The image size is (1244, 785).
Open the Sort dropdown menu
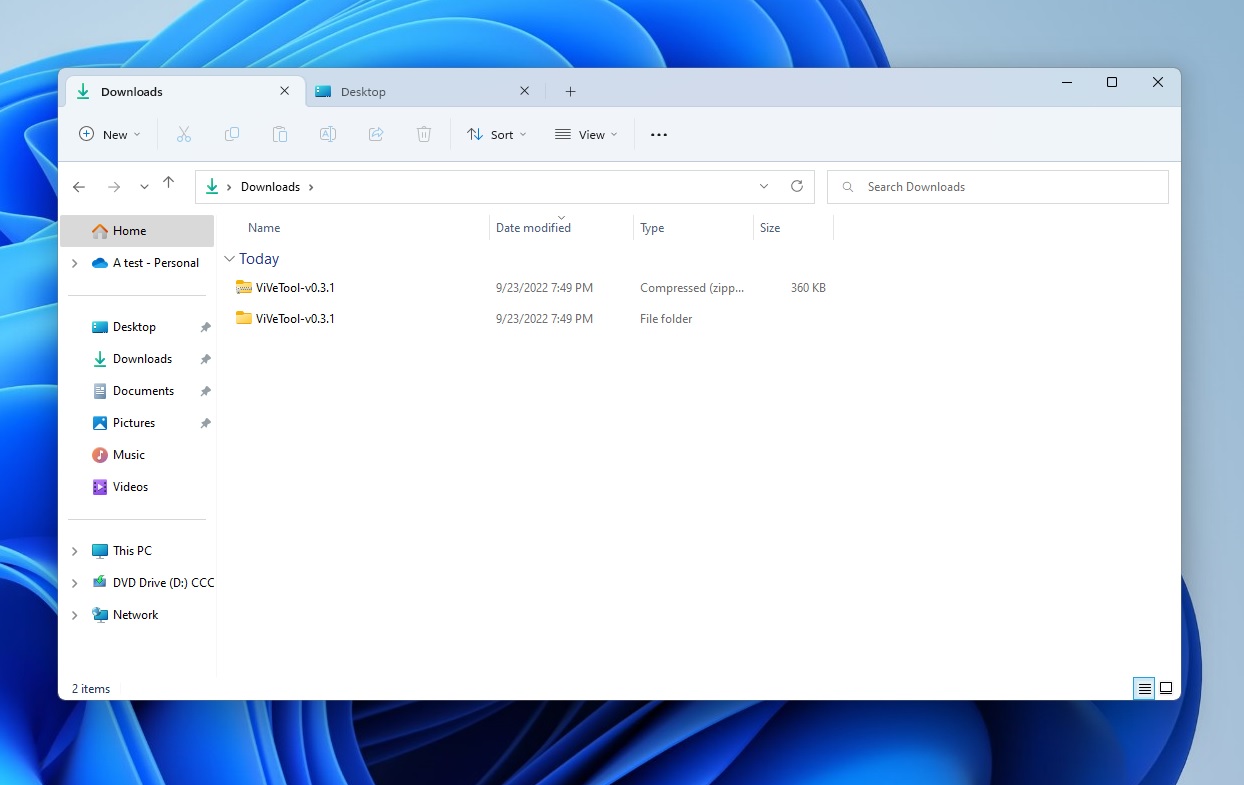(497, 134)
